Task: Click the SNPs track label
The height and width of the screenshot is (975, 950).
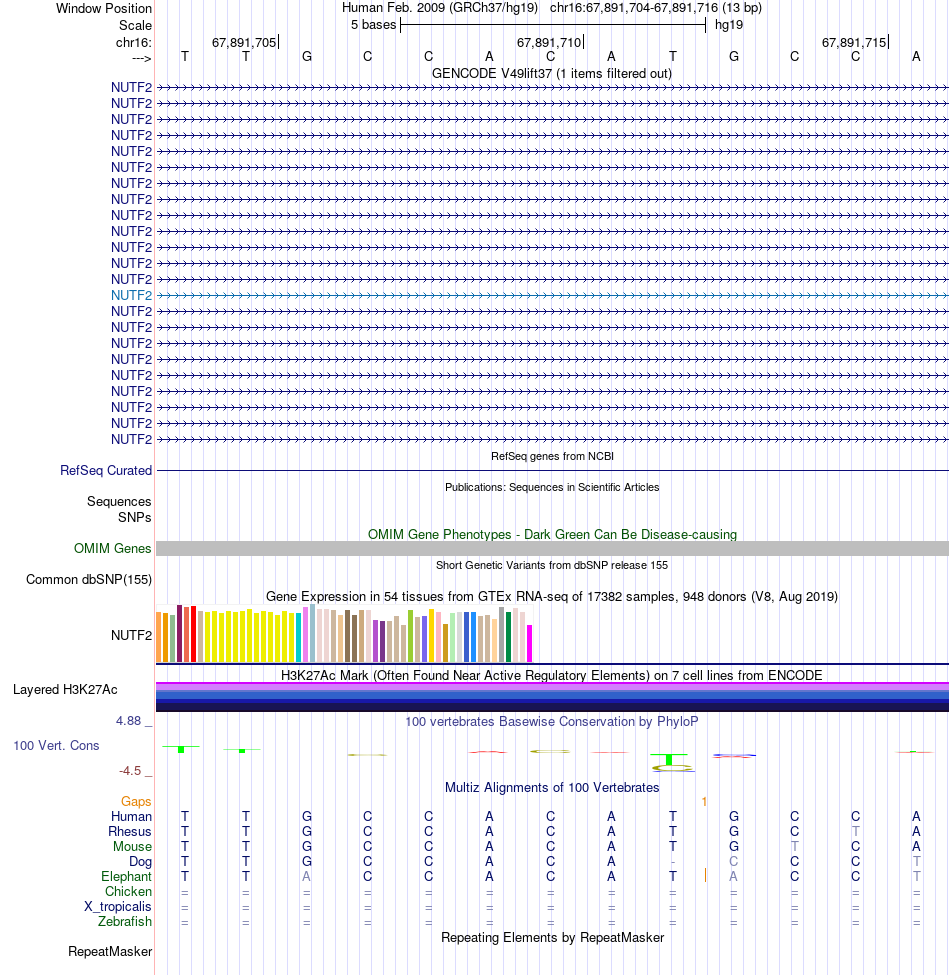Action: click(134, 517)
